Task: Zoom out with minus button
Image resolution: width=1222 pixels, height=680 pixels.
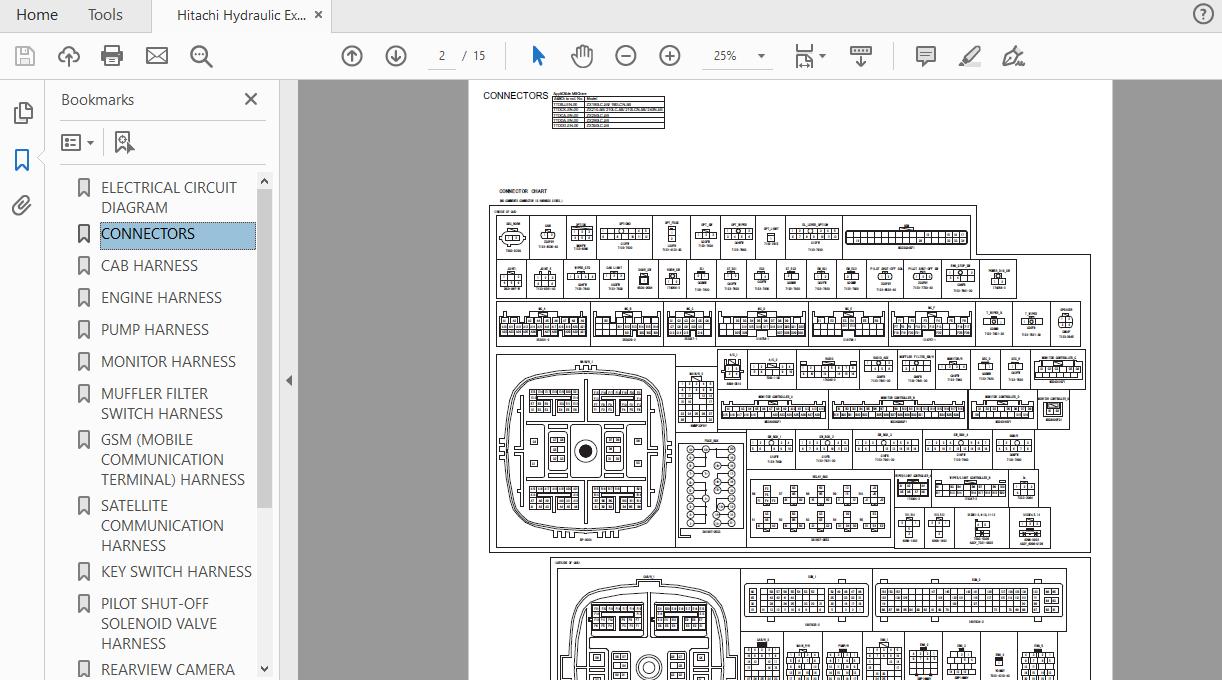Action: [x=626, y=56]
